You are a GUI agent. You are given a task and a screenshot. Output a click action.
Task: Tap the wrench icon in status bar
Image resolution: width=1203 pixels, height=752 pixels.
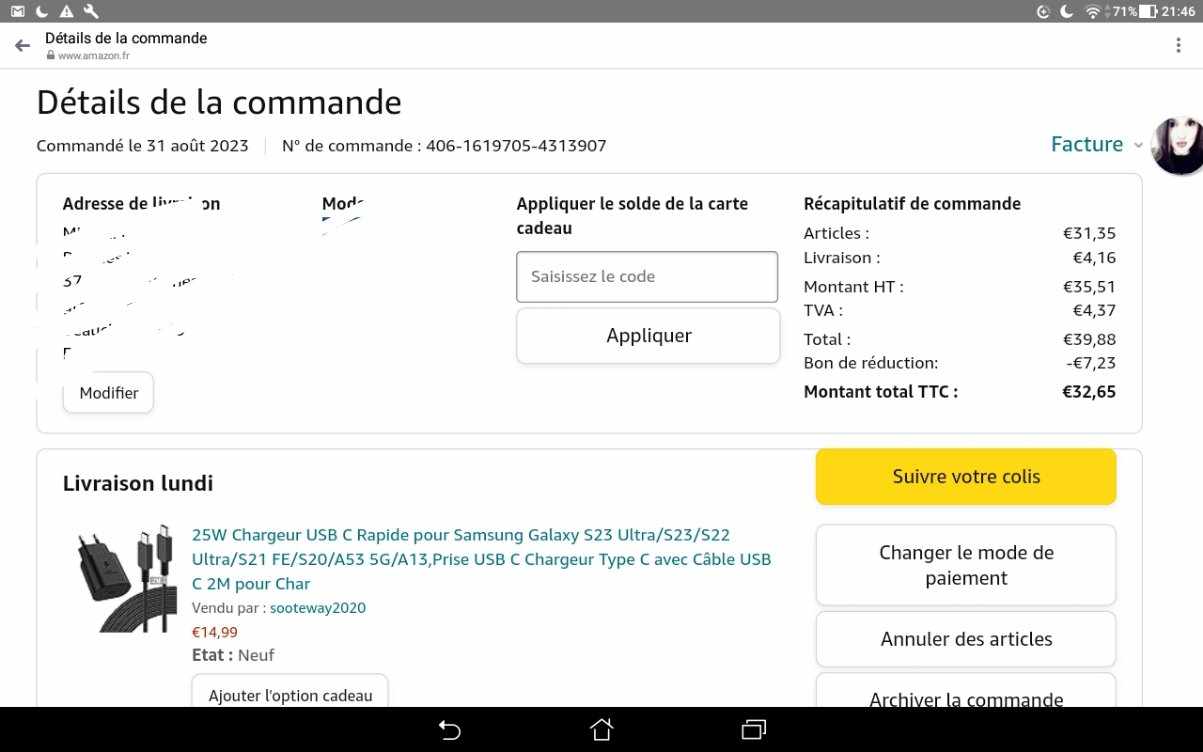(91, 11)
